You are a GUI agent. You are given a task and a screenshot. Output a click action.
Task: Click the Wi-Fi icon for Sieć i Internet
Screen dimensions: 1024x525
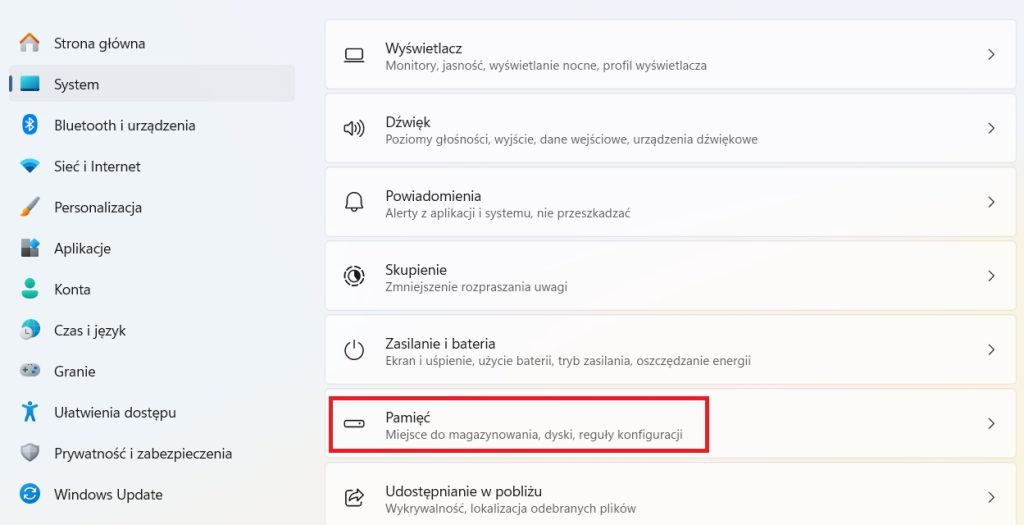(x=30, y=166)
